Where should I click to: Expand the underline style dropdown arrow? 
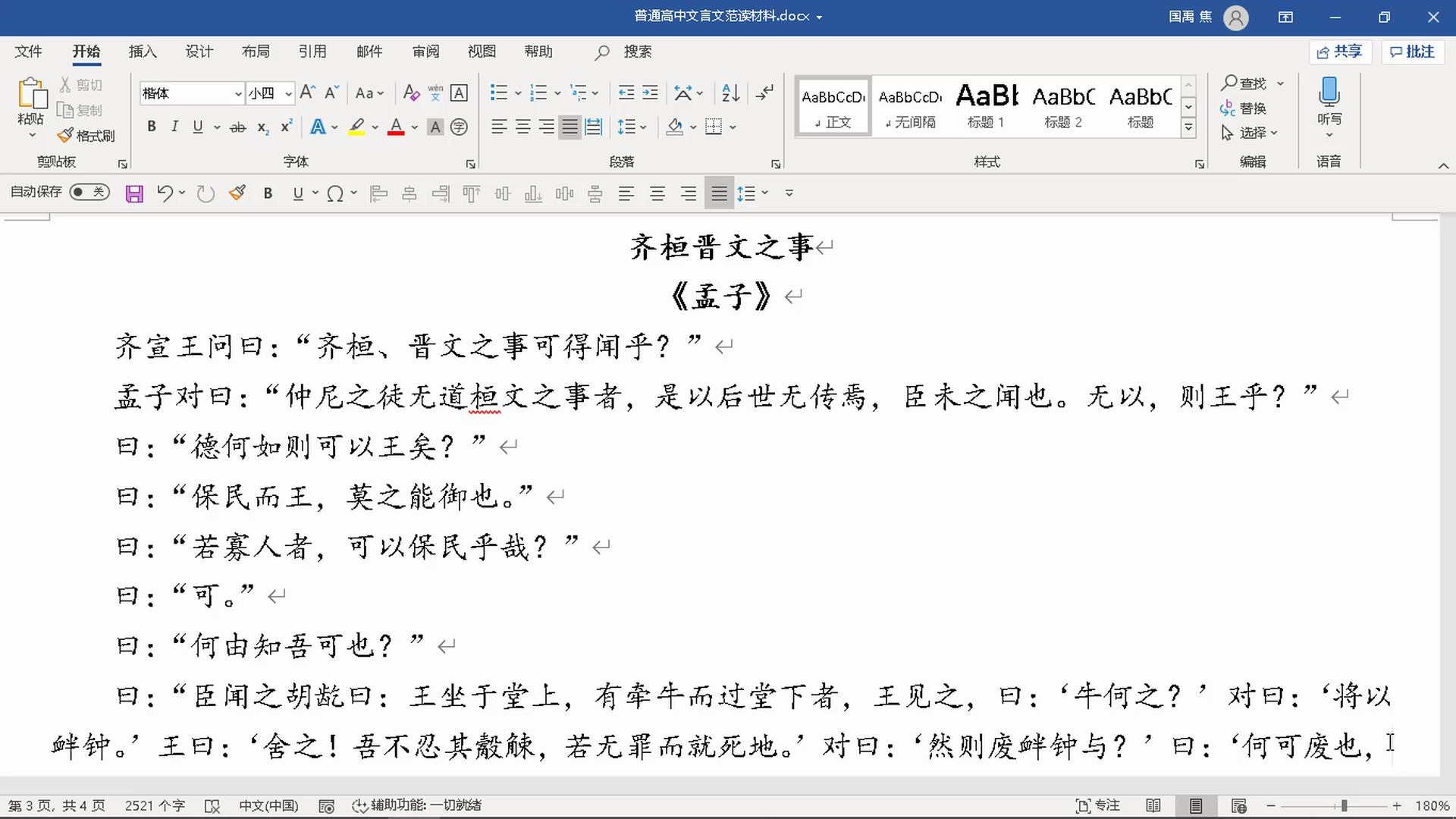click(x=217, y=127)
